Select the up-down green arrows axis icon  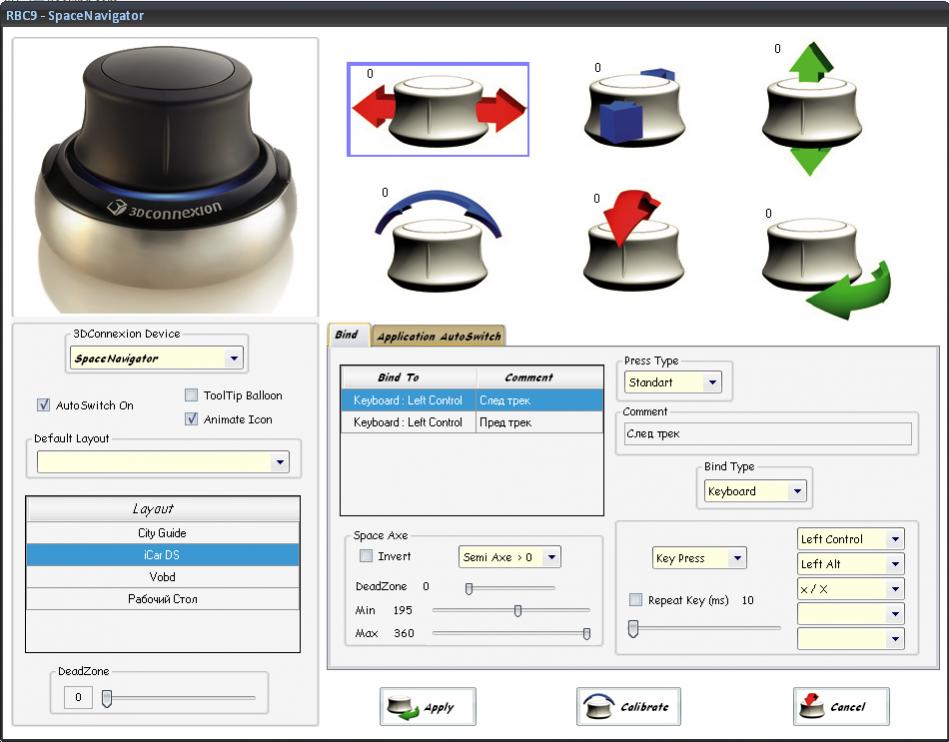point(811,109)
